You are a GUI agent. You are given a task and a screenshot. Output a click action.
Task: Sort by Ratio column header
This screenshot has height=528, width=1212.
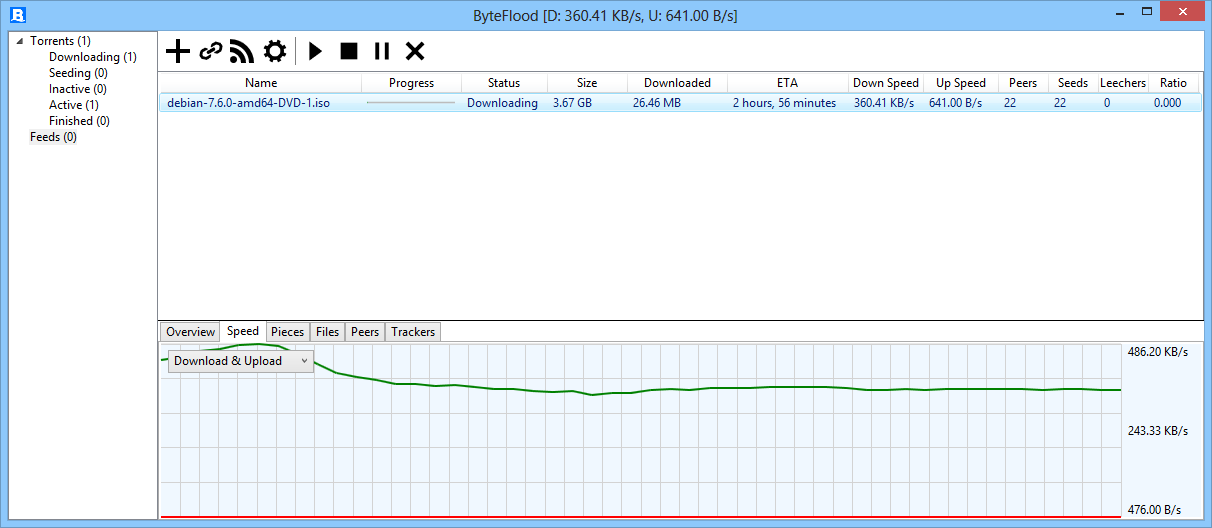coord(1174,83)
